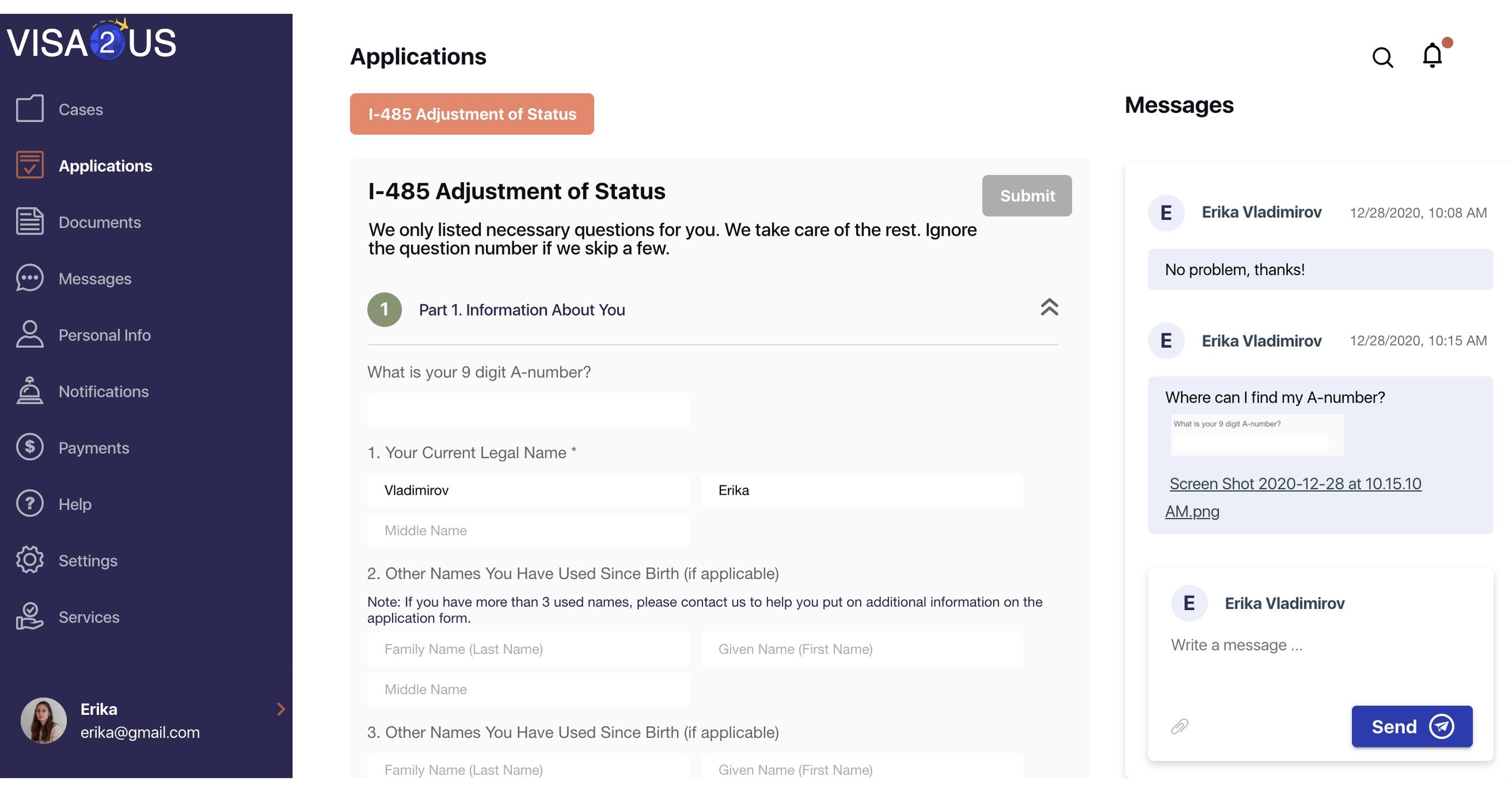Screen dimensions: 1512x792
Task: Click the Personal Info person icon
Action: [x=29, y=335]
